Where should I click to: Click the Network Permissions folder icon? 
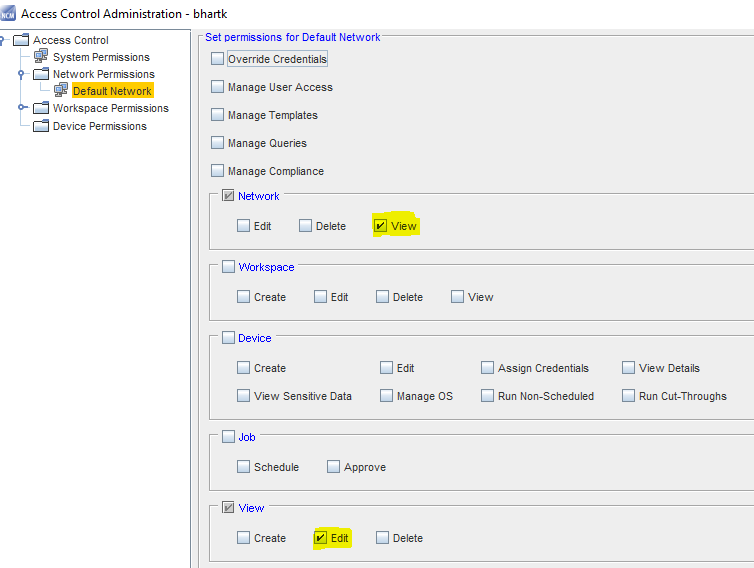point(41,74)
